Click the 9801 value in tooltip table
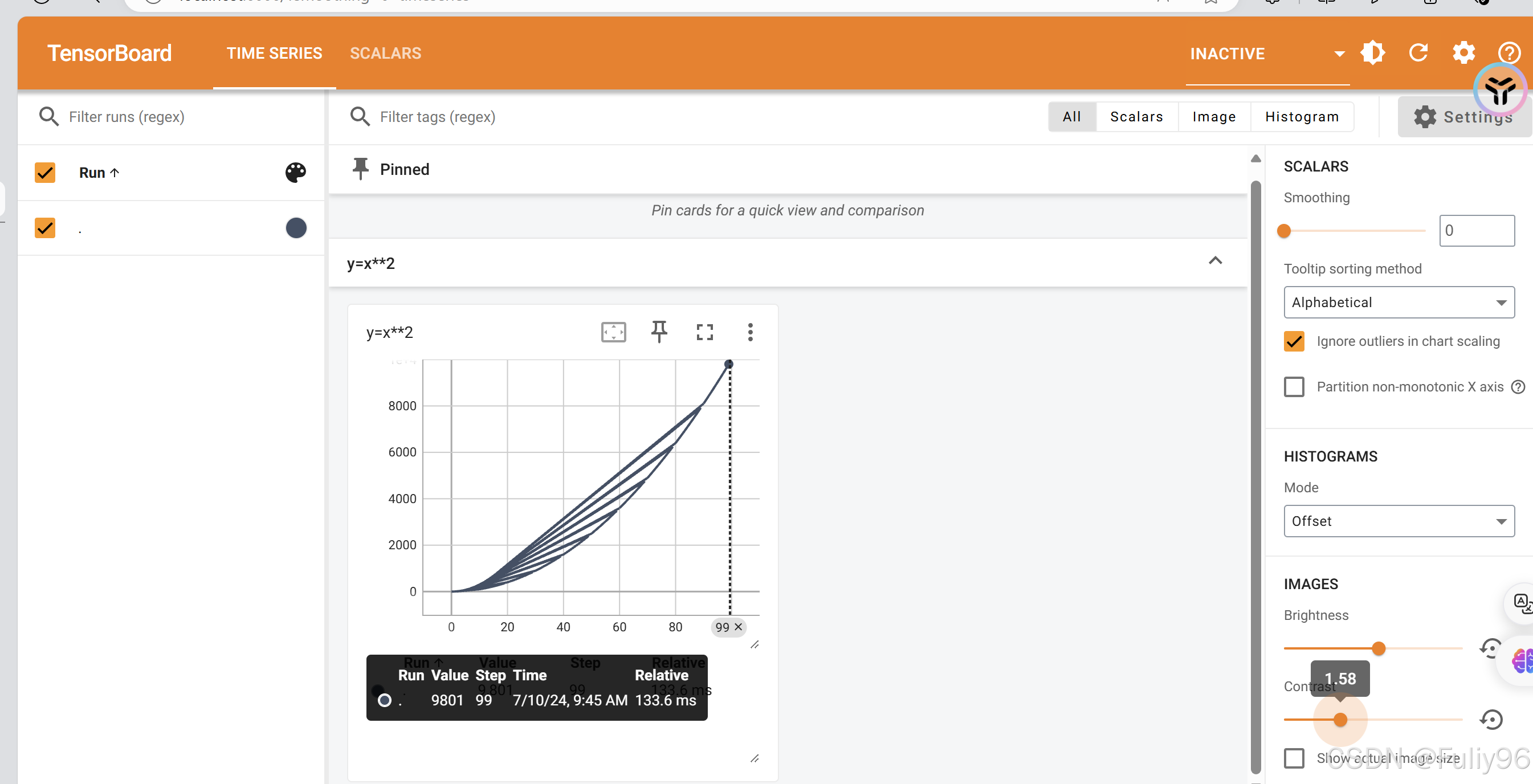The height and width of the screenshot is (784, 1533). click(447, 700)
